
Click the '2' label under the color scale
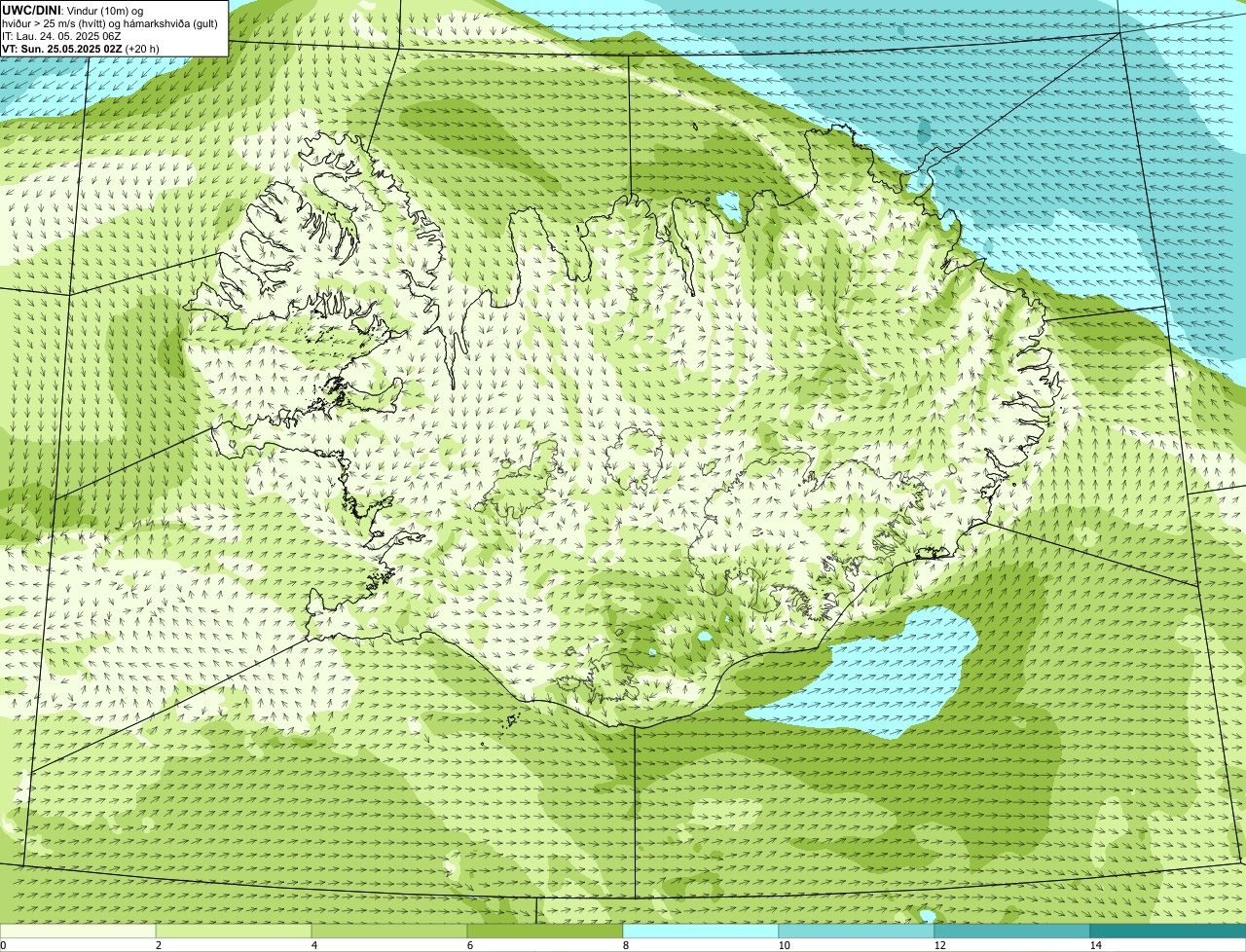click(158, 945)
